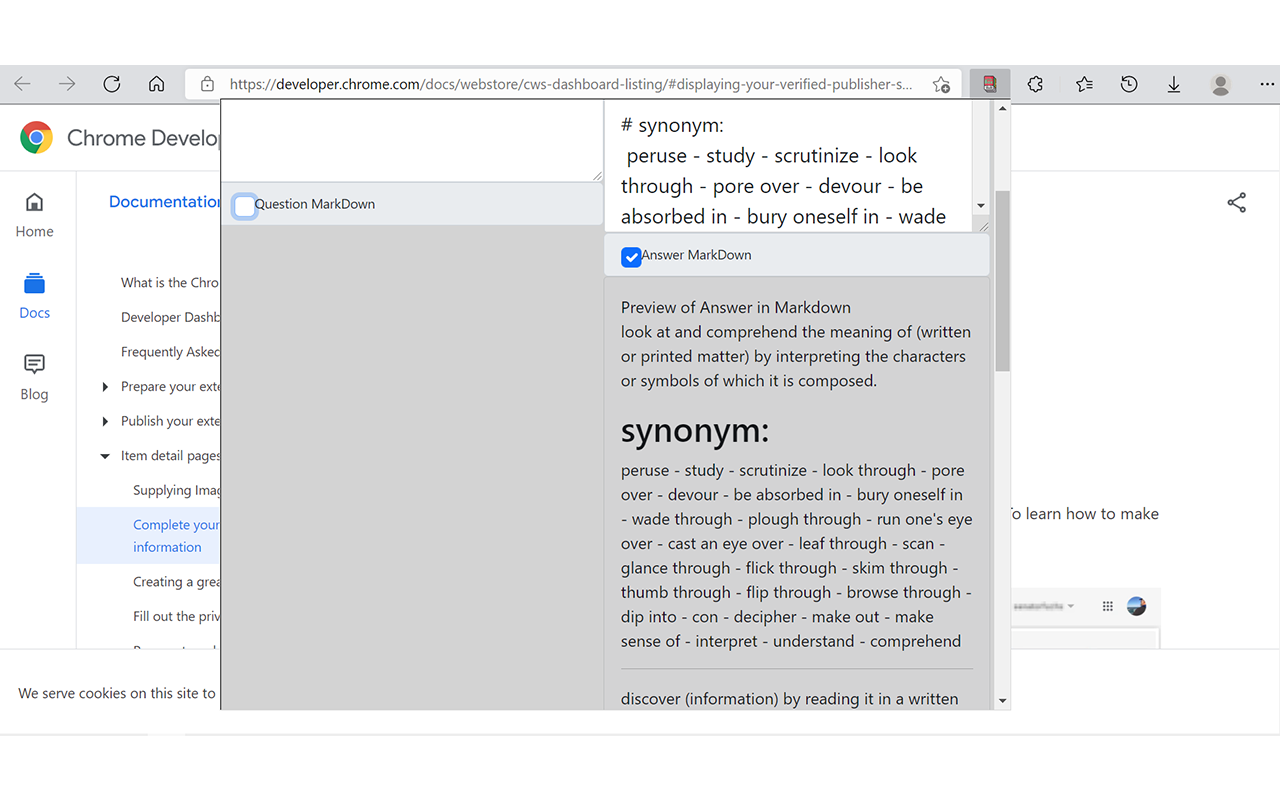Open Frequently Asked nav item
Screen dimensions: 1280x800
point(170,352)
